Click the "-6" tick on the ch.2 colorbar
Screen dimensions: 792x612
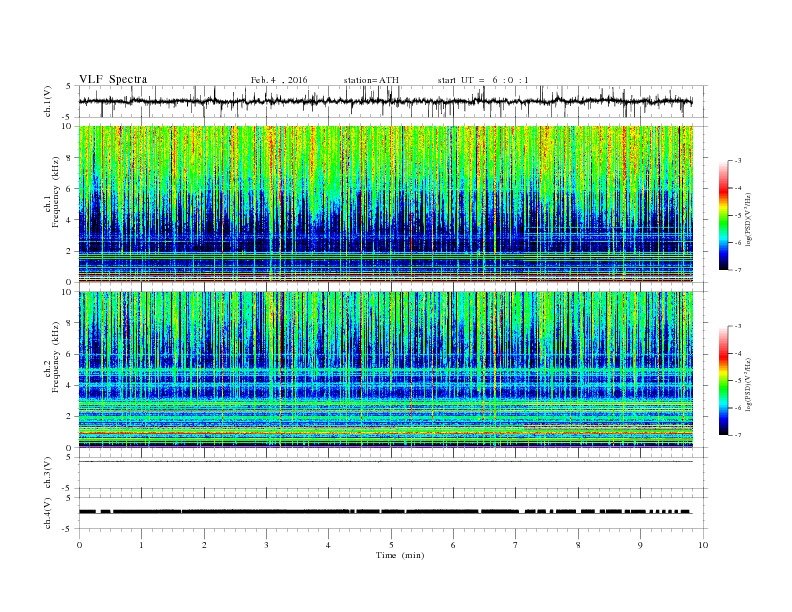pos(737,408)
